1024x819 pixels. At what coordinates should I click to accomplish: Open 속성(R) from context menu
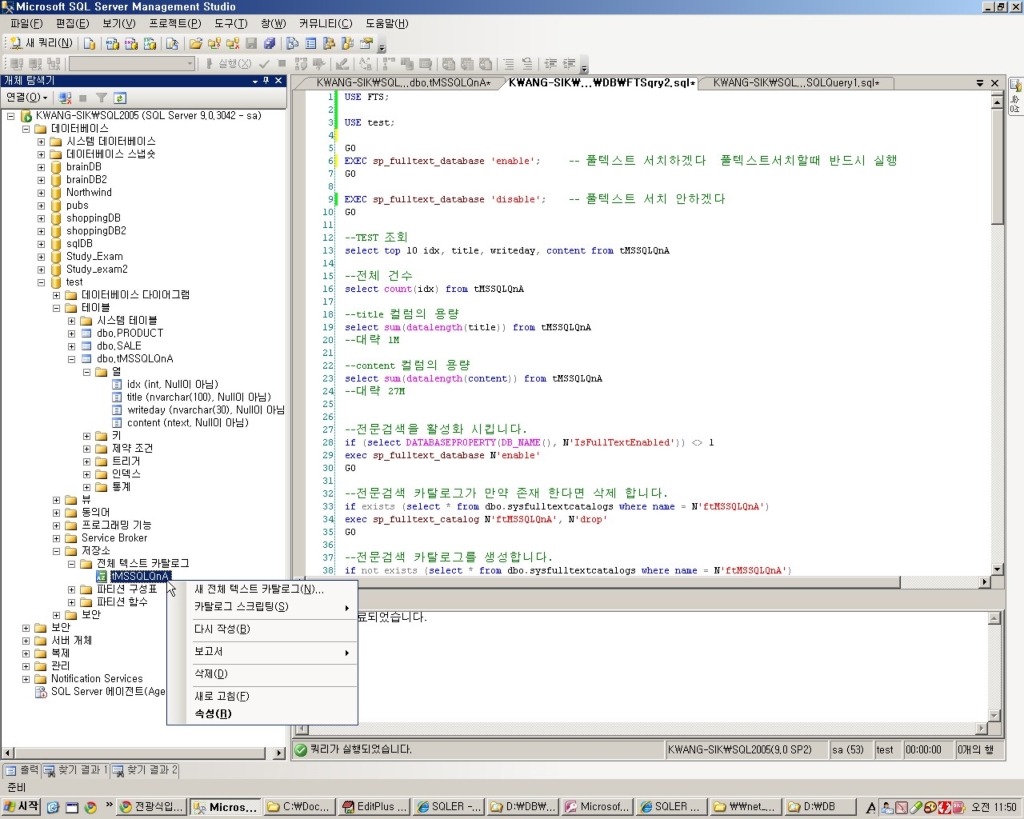click(261, 714)
